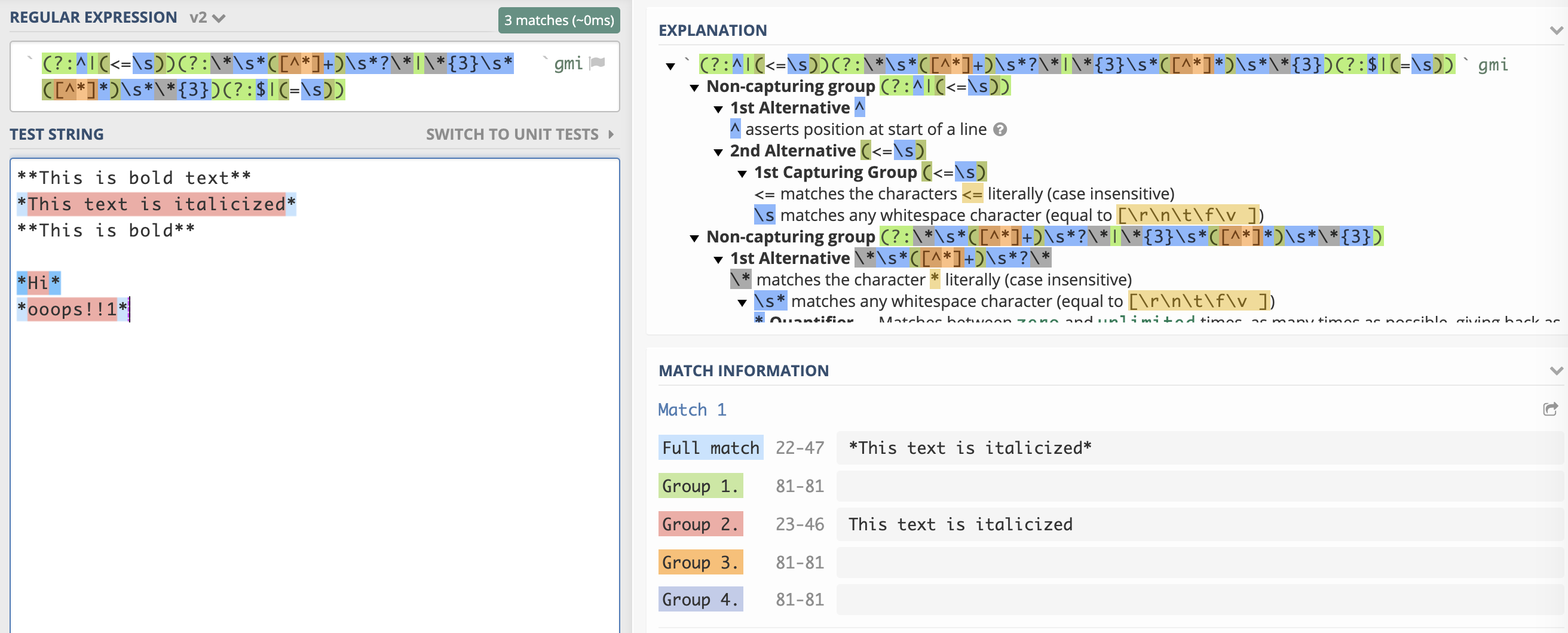The width and height of the screenshot is (1568, 633).
Task: Click the Group 1. green label
Action: click(700, 486)
